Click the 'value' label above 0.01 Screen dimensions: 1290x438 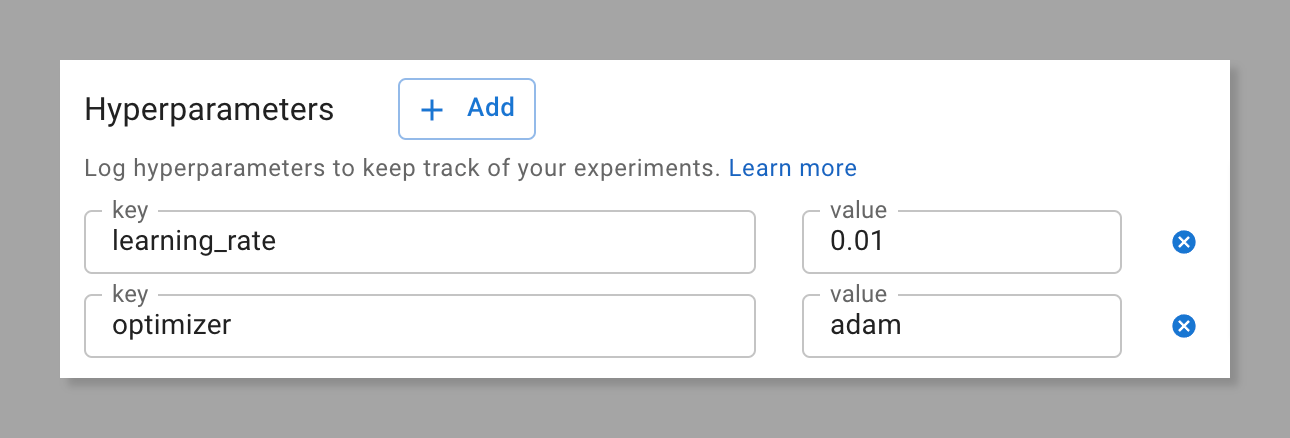click(858, 211)
